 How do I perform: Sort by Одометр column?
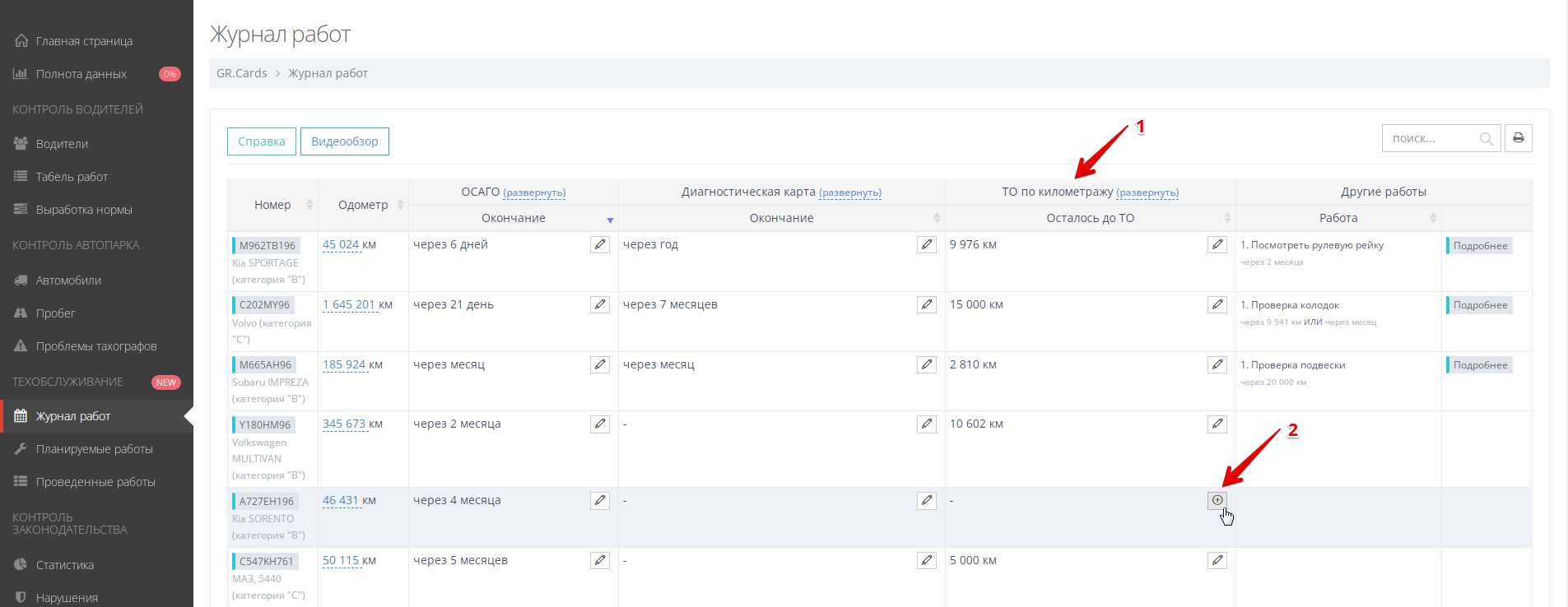pyautogui.click(x=363, y=205)
